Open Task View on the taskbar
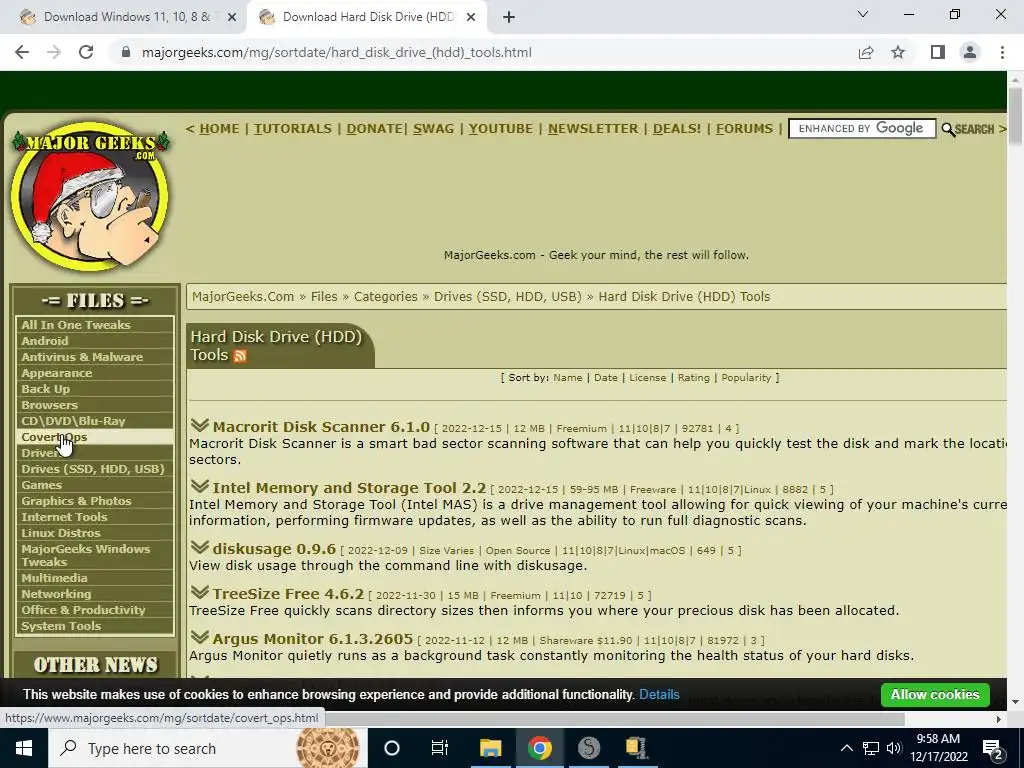The width and height of the screenshot is (1024, 768). [x=440, y=748]
